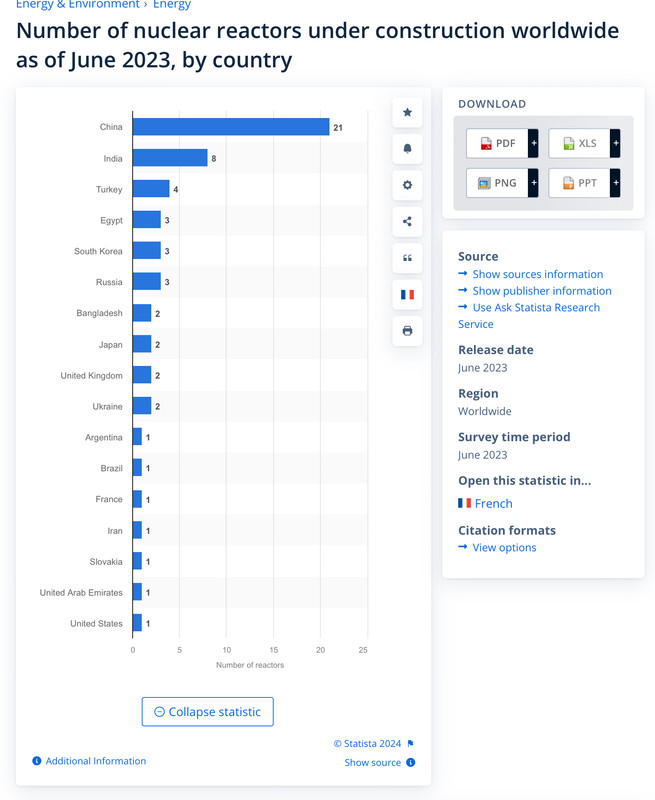Click the 'Brazil' axis label
The image size is (655, 800).
coord(111,468)
